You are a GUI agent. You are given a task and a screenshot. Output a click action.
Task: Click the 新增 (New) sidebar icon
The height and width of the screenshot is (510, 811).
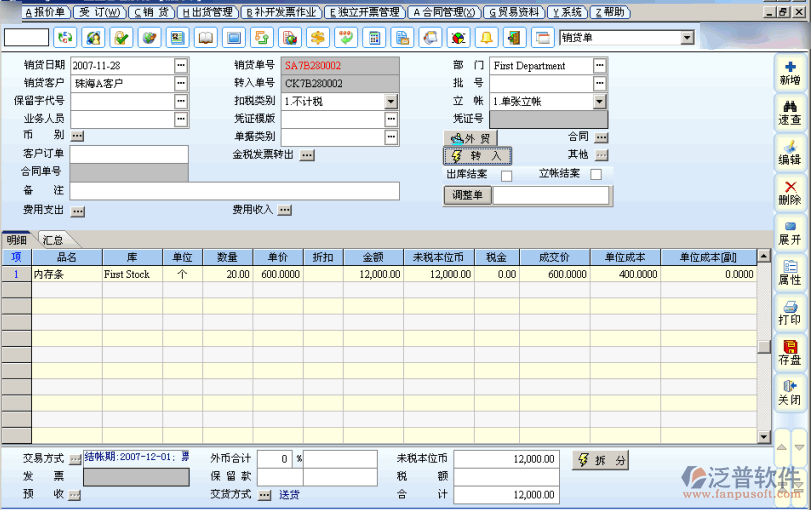(x=790, y=73)
